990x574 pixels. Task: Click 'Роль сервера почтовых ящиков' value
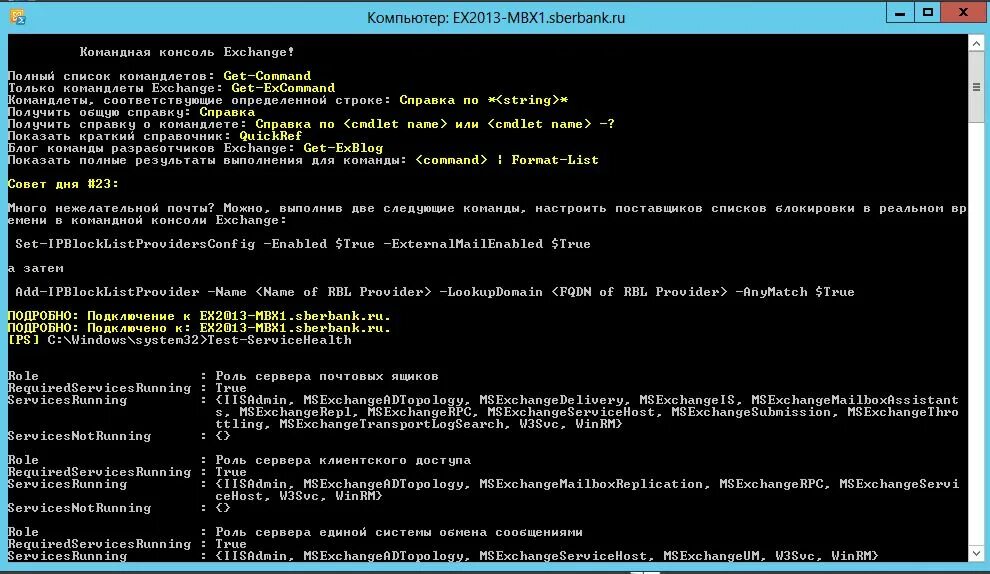[x=327, y=376]
